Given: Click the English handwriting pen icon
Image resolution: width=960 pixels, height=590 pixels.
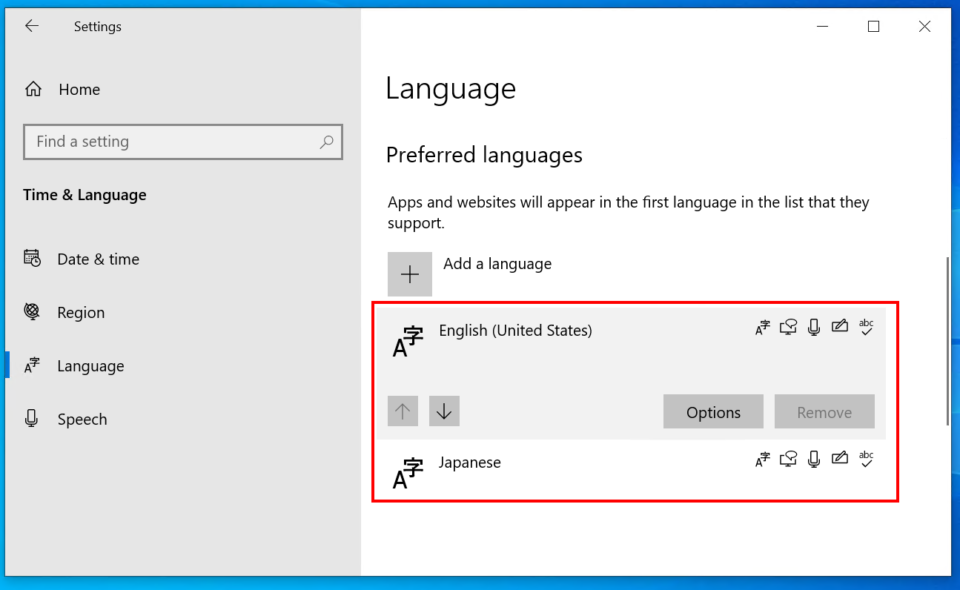Looking at the screenshot, I should pos(840,326).
